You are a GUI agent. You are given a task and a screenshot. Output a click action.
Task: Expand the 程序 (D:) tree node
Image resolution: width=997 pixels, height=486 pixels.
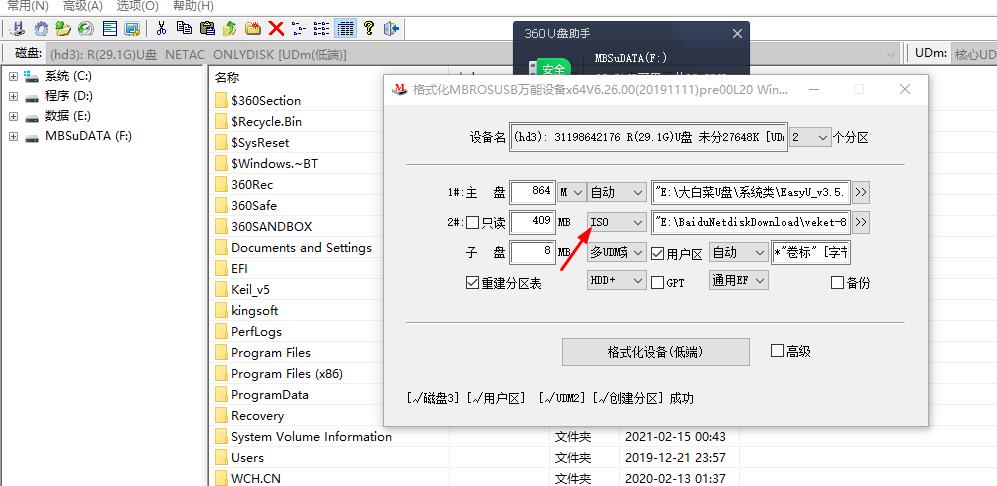pos(13,97)
